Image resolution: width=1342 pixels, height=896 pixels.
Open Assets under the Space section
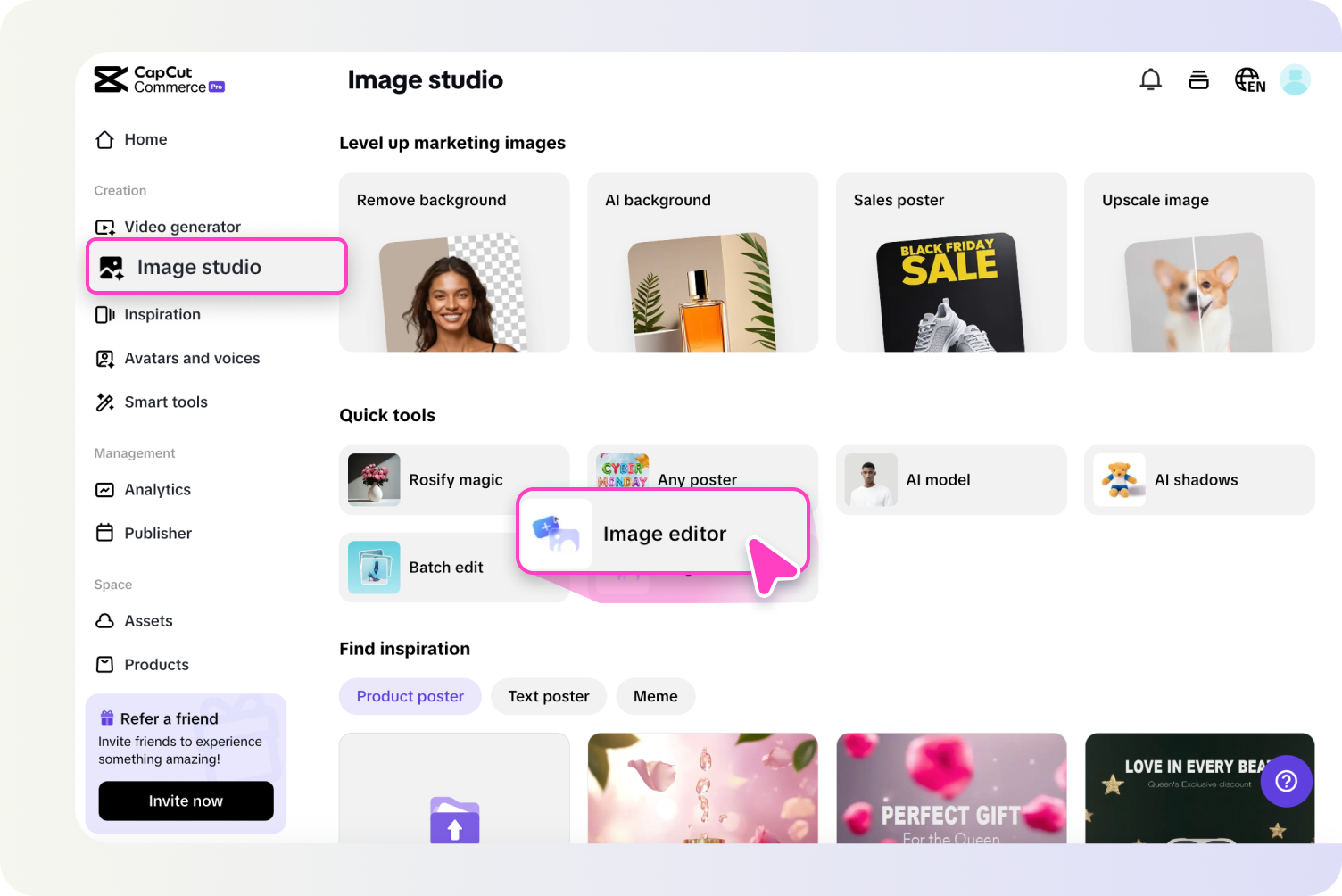point(148,620)
